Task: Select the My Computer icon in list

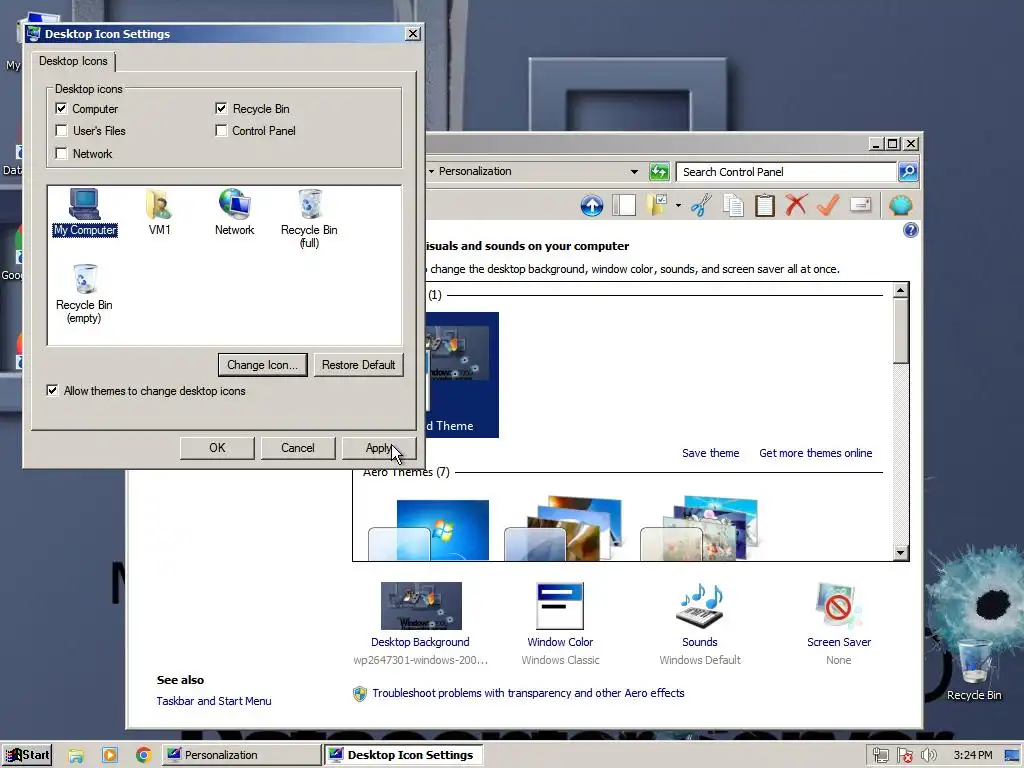Action: [85, 212]
